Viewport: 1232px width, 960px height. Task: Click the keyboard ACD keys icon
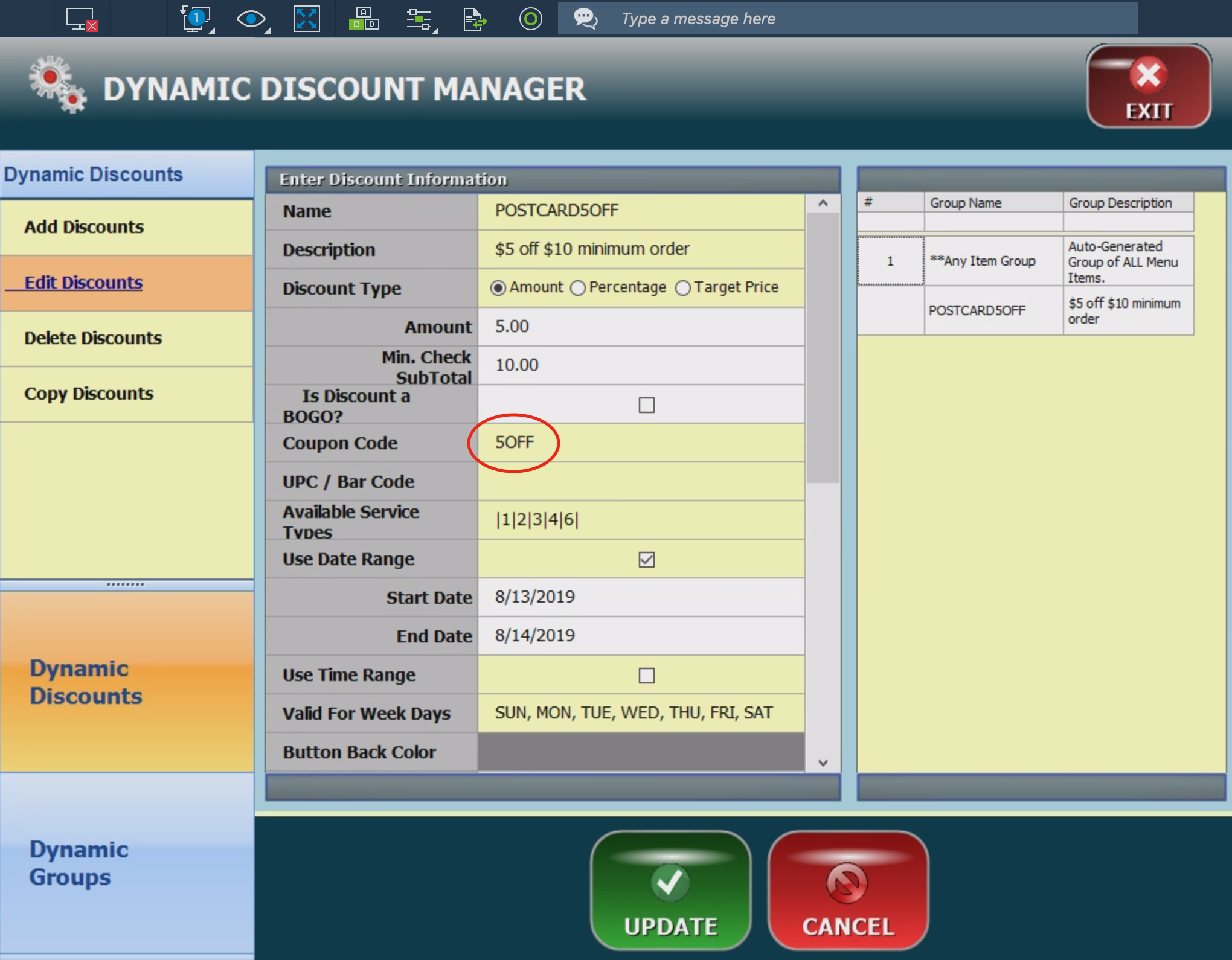click(x=364, y=19)
